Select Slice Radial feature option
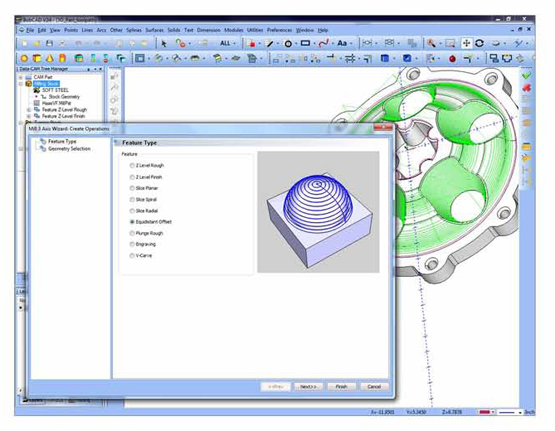 [144, 211]
